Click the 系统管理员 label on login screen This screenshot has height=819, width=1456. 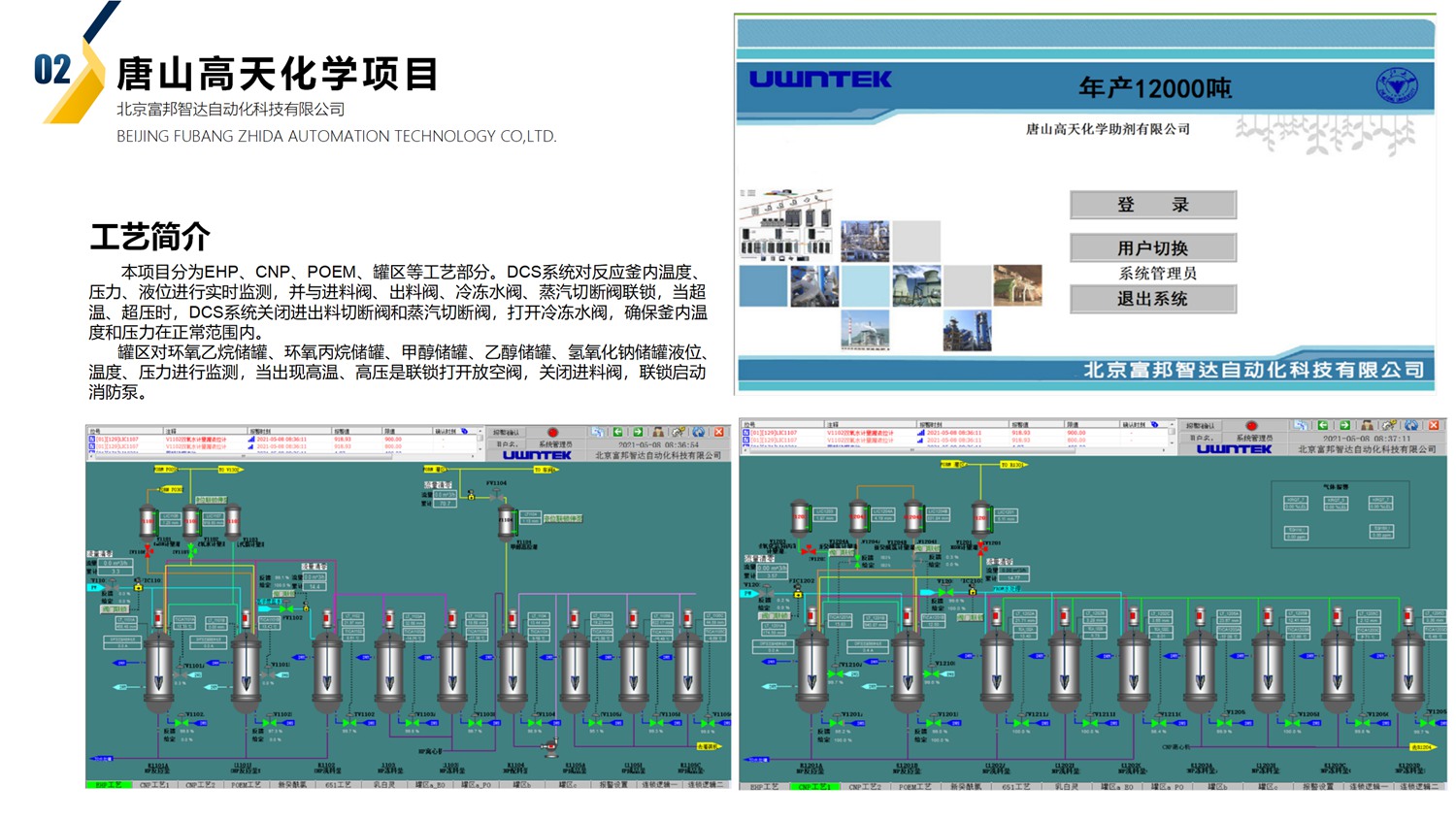pyautogui.click(x=1157, y=274)
